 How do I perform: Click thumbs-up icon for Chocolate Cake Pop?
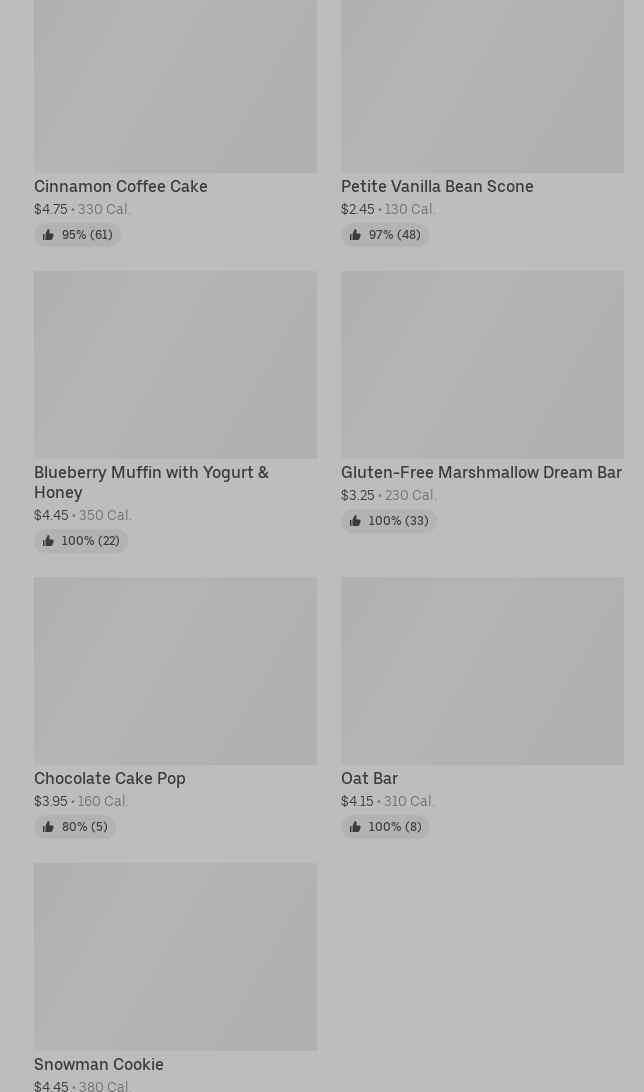[x=48, y=827]
